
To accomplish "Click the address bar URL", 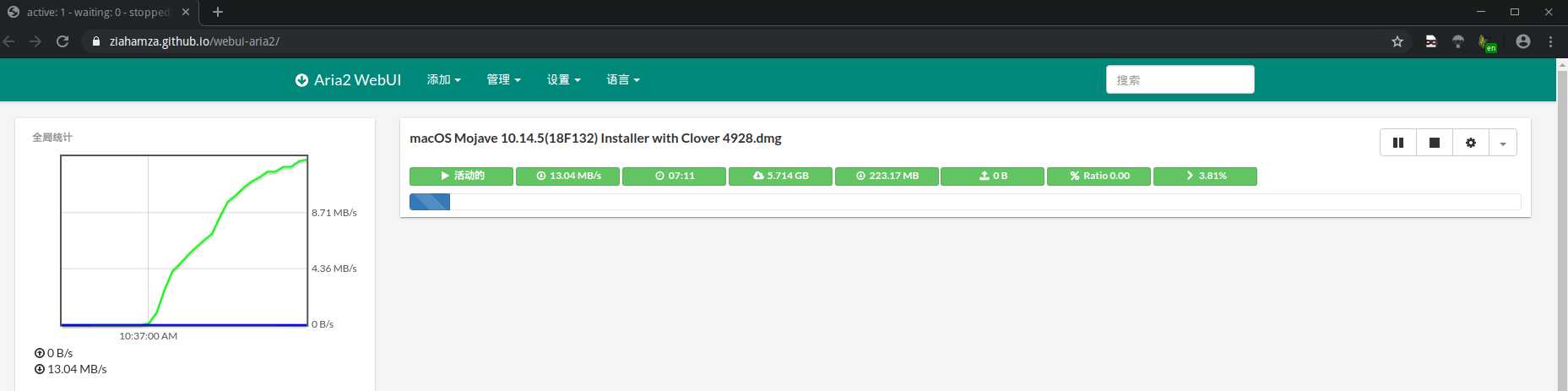I will pos(194,41).
